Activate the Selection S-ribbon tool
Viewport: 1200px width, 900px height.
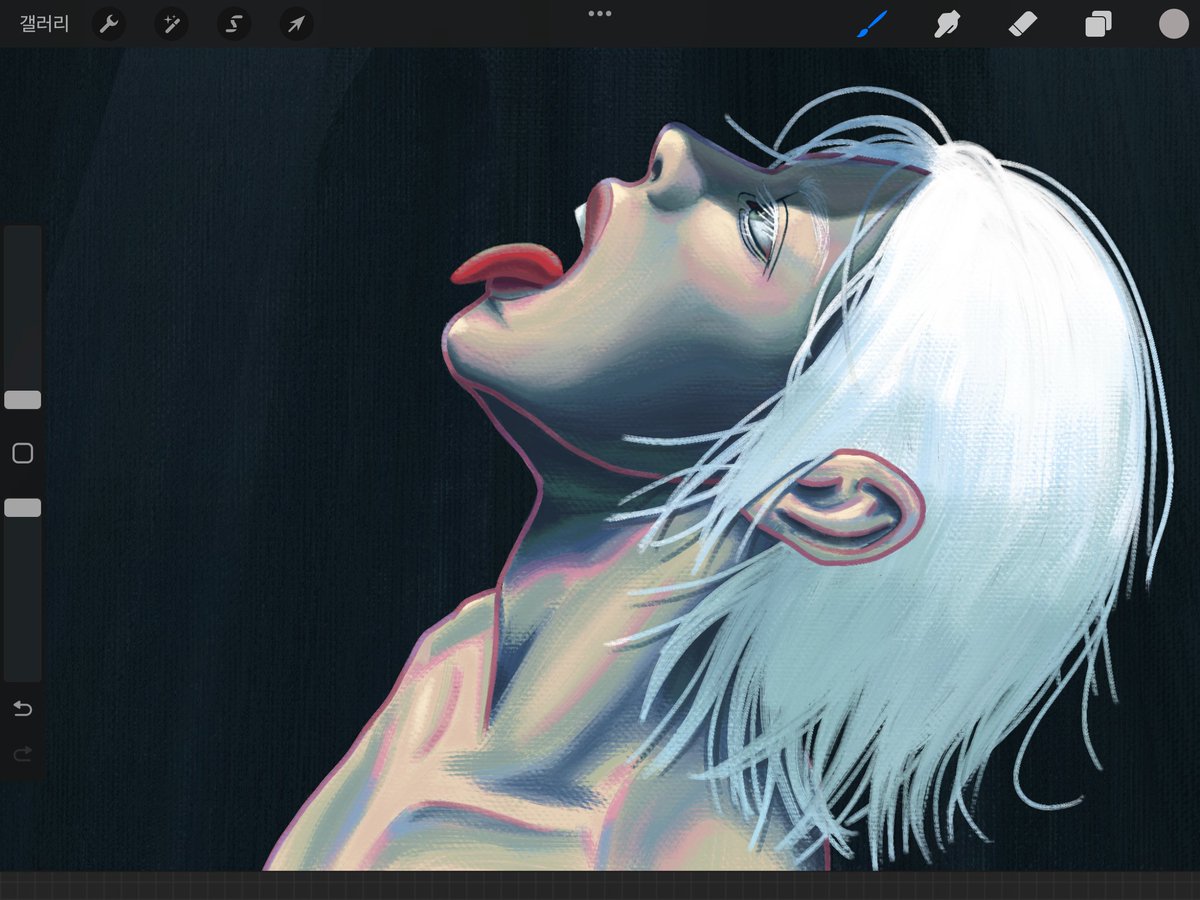[x=234, y=24]
